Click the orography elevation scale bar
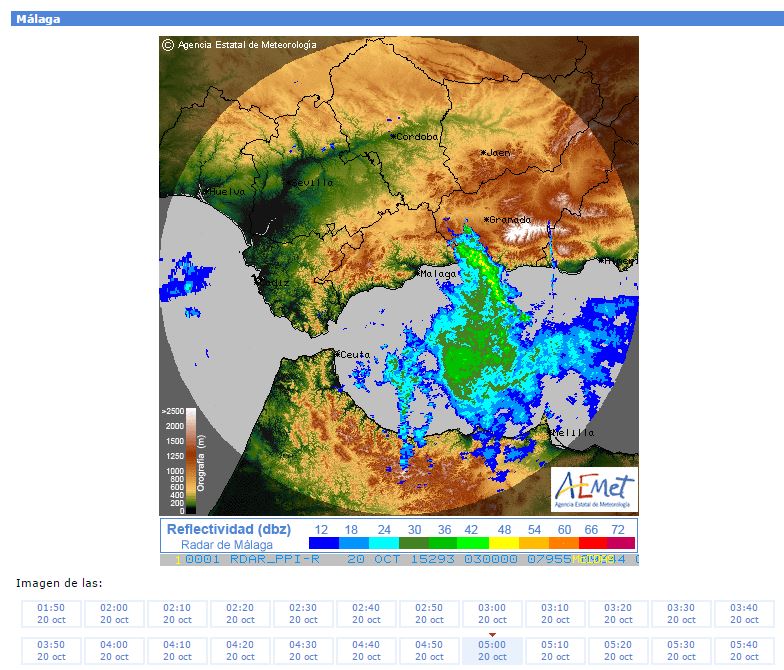784x670 pixels. click(191, 461)
